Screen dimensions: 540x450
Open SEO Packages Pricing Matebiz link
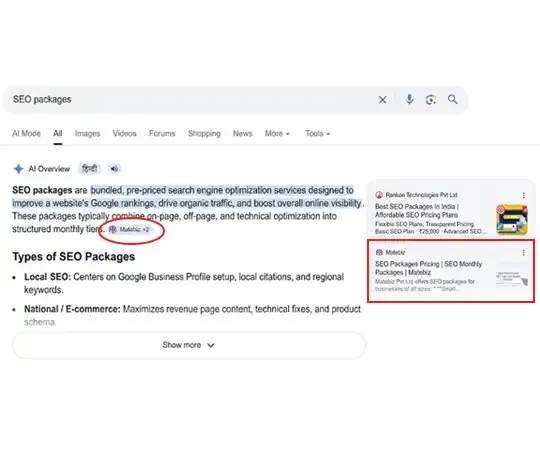428,268
